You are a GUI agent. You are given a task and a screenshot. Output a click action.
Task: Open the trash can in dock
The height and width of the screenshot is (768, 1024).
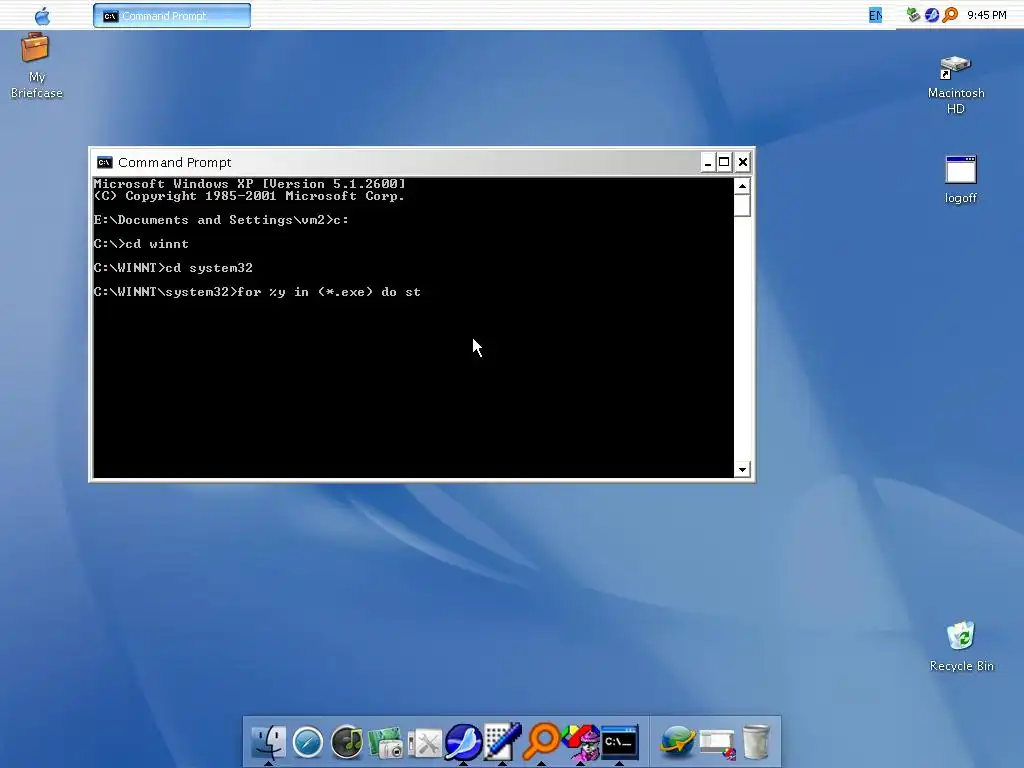(x=756, y=742)
